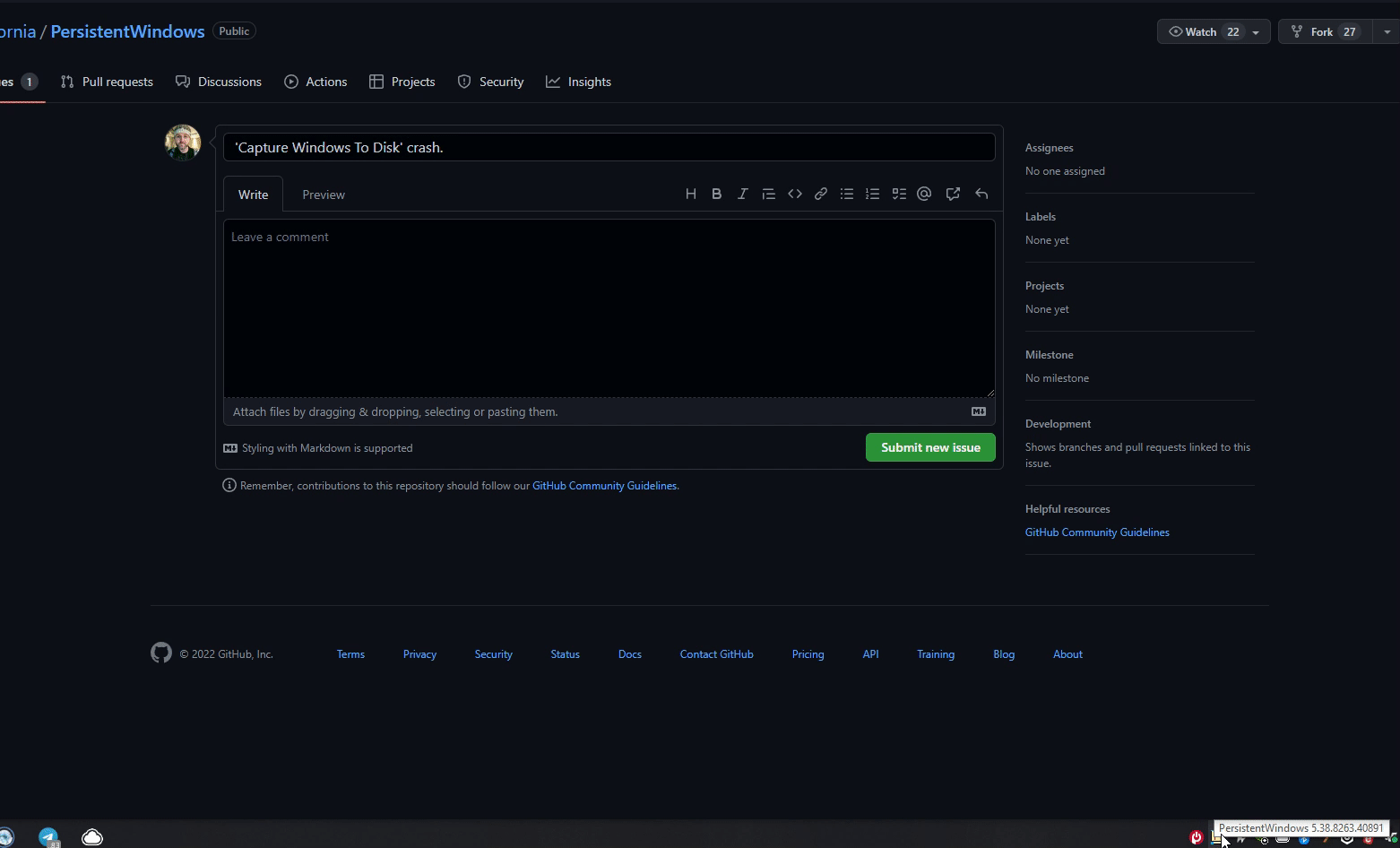This screenshot has height=848, width=1400.
Task: Click the issue title input field
Action: 609,147
